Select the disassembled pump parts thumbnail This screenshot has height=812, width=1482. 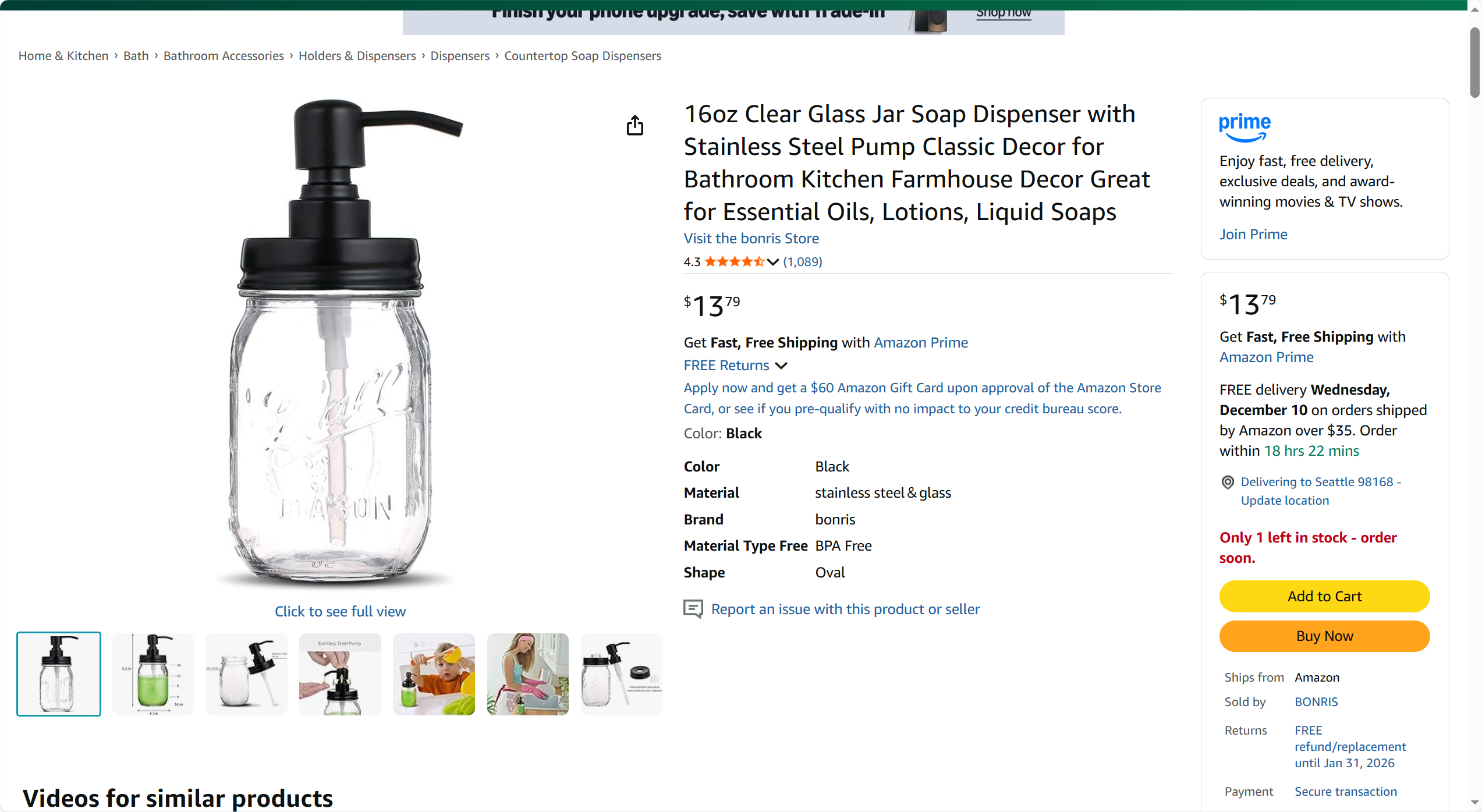(x=621, y=674)
